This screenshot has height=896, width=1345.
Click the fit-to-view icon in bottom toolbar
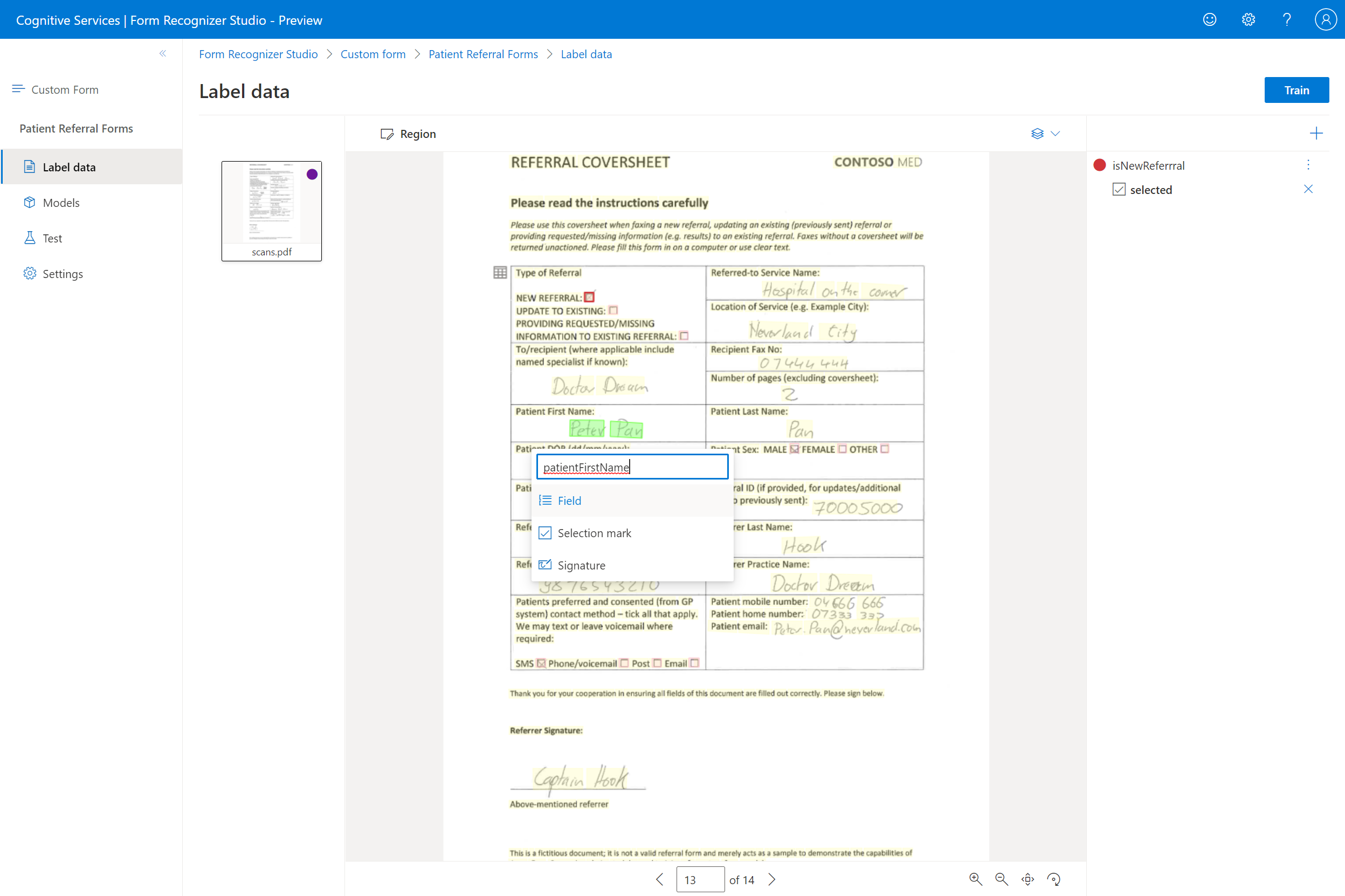(1028, 879)
